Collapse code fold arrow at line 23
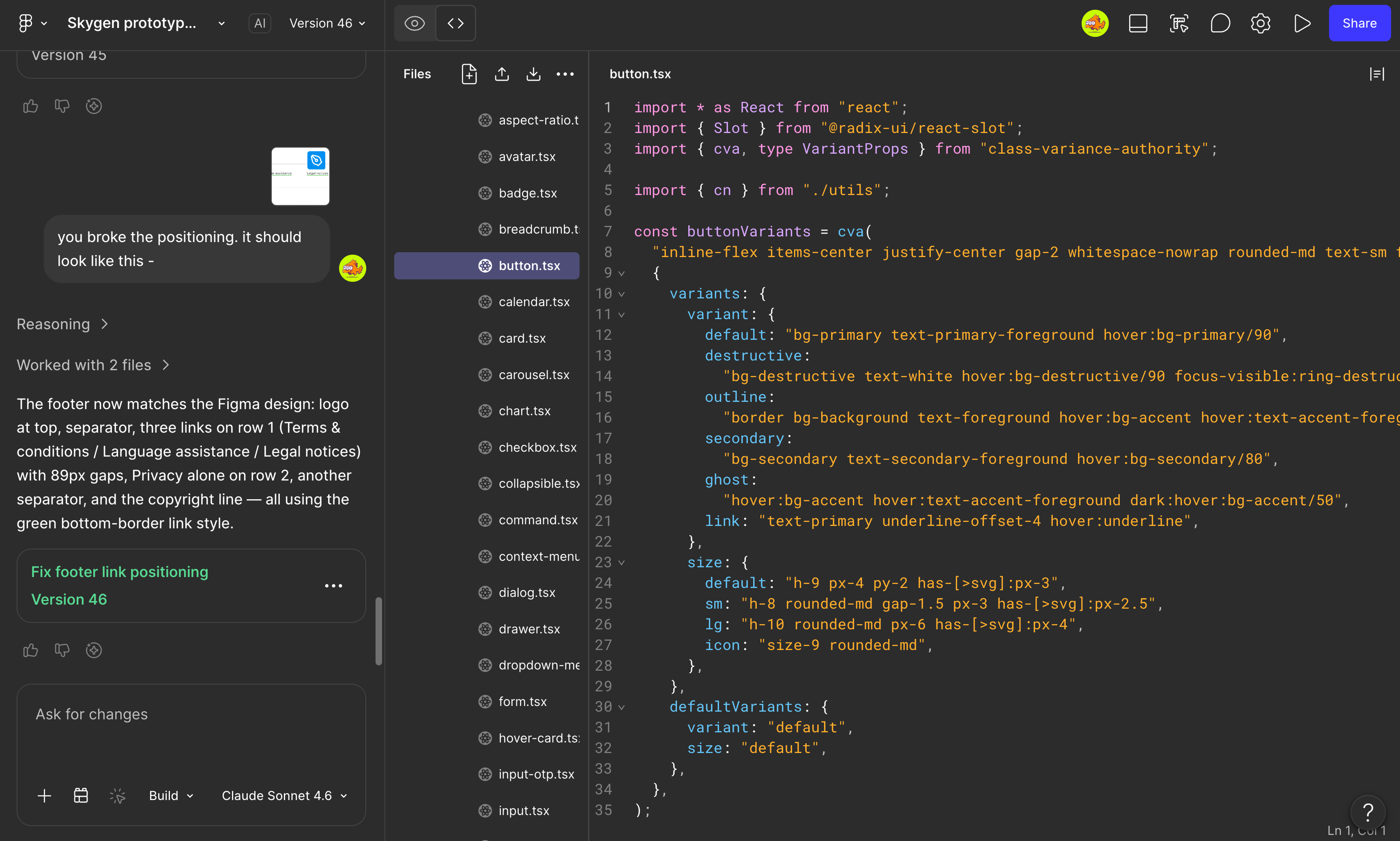Viewport: 1400px width, 841px height. pos(621,563)
